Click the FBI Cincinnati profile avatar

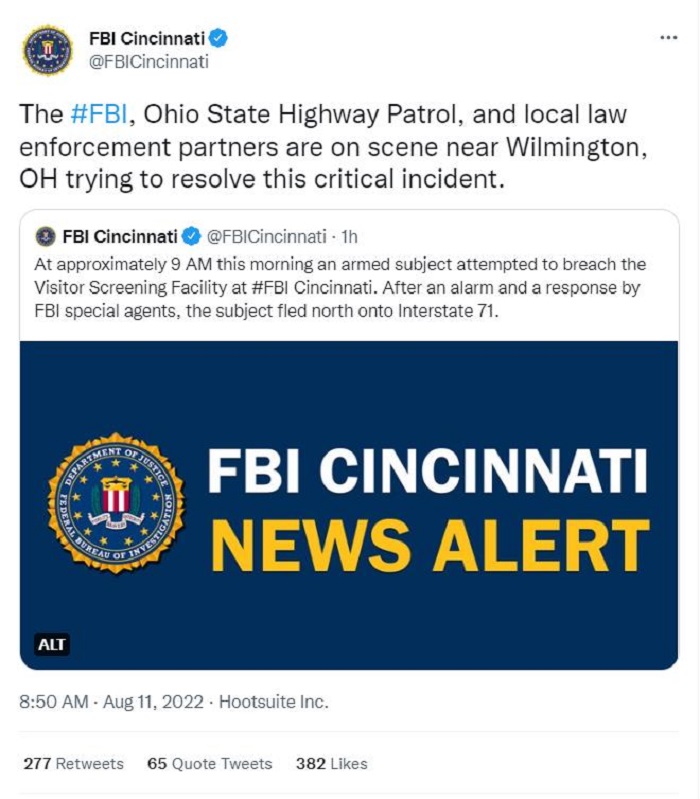coord(48,50)
